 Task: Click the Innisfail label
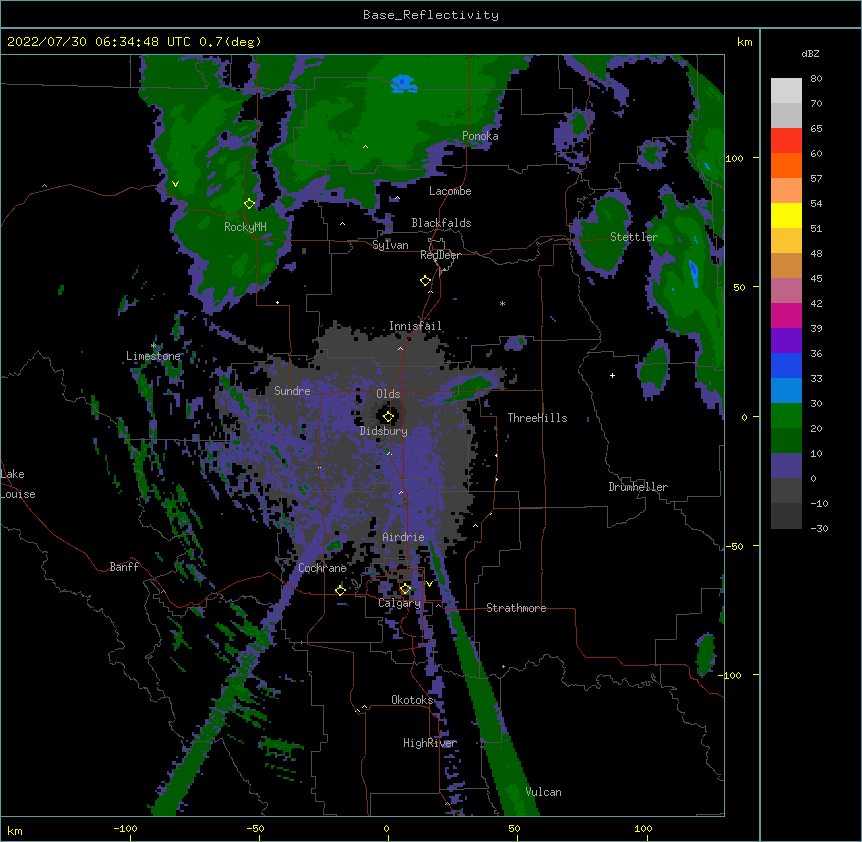[x=415, y=326]
